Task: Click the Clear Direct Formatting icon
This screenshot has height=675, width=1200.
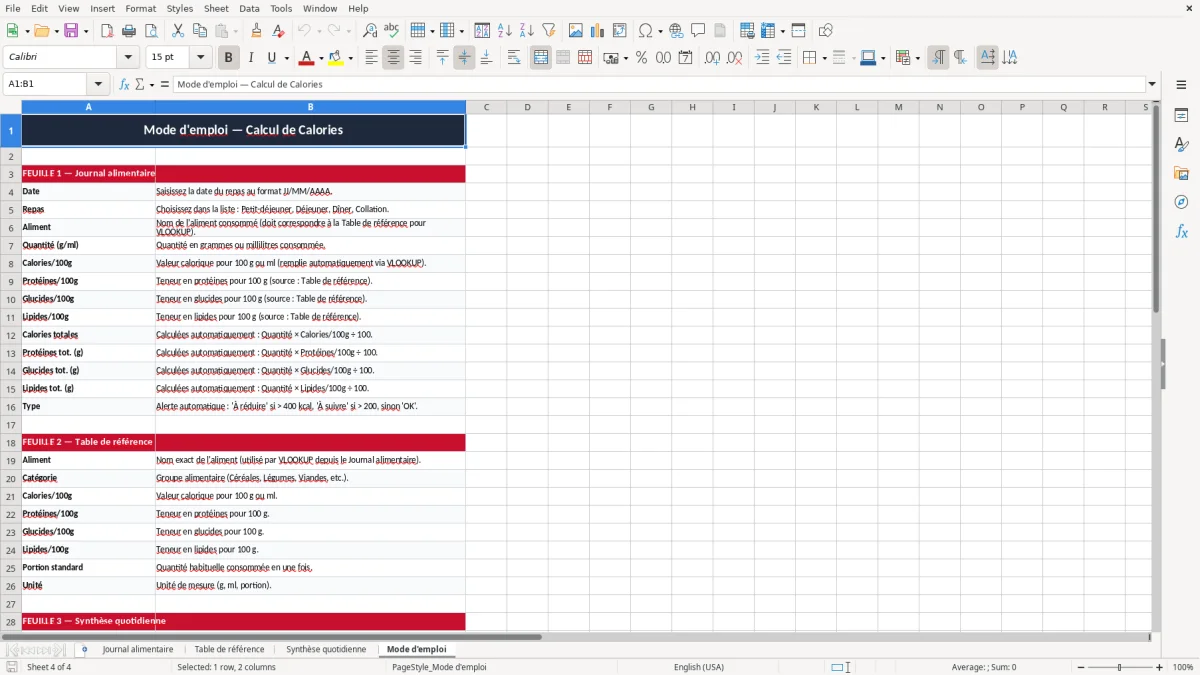Action: click(278, 31)
